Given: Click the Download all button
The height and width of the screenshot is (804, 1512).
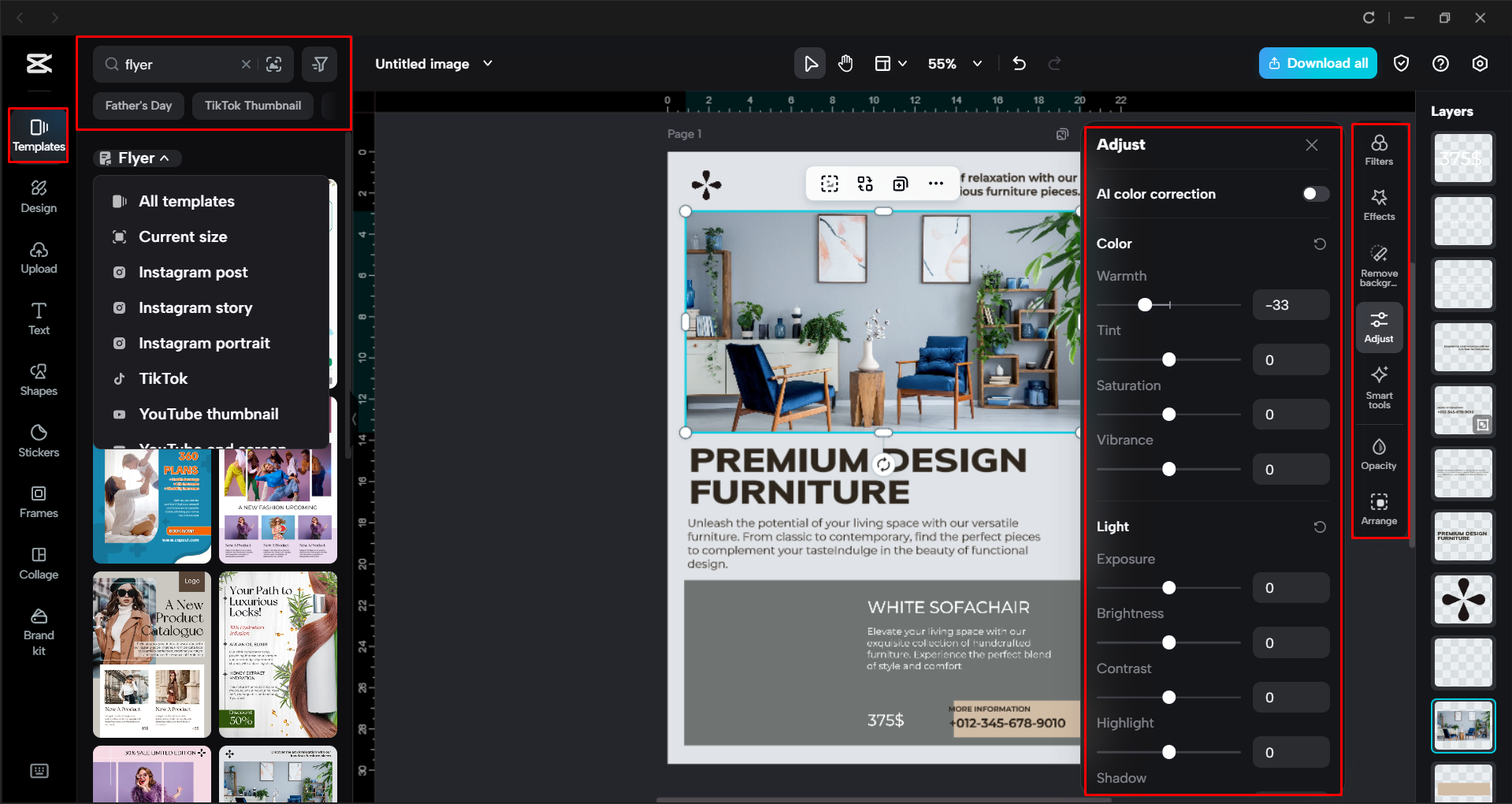Looking at the screenshot, I should pyautogui.click(x=1317, y=63).
